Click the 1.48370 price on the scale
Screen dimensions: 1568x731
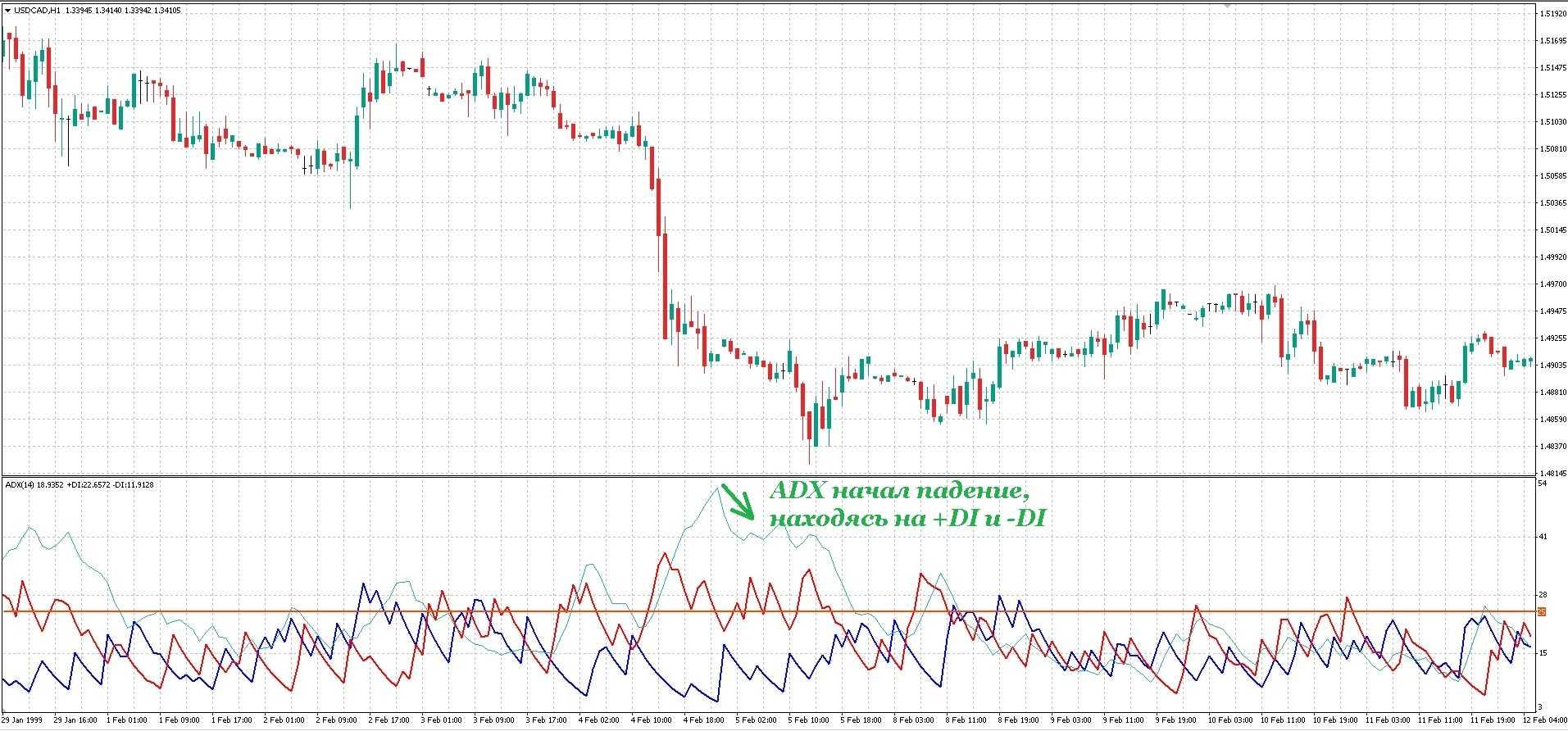point(1552,447)
